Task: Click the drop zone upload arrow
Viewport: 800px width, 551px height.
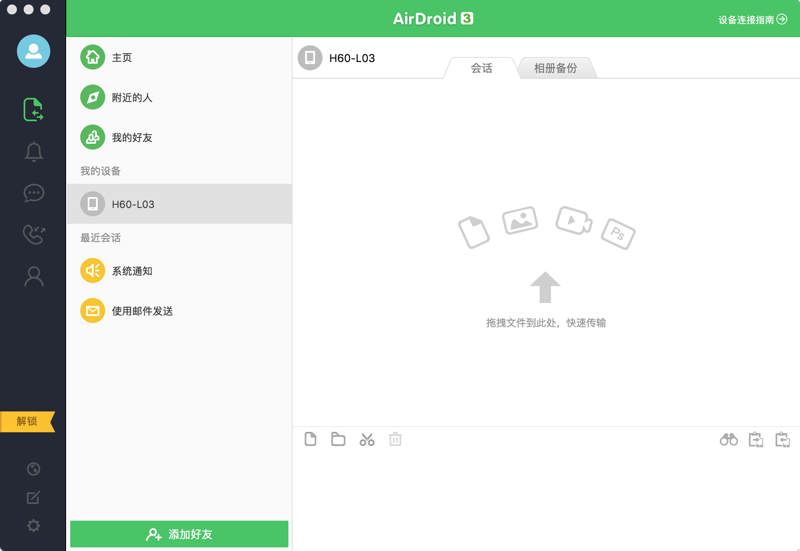Action: coord(545,287)
